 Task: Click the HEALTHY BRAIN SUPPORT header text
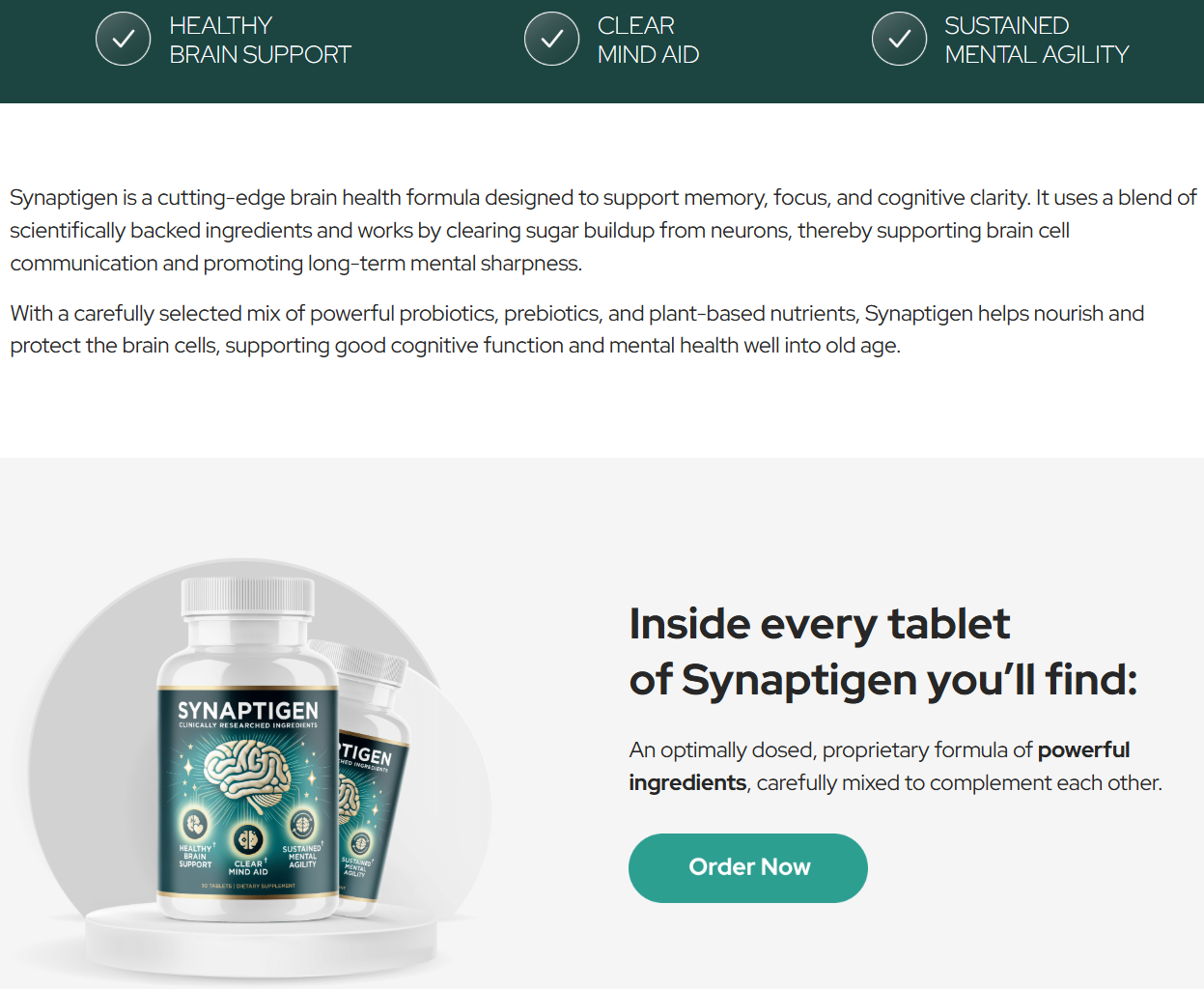260,40
